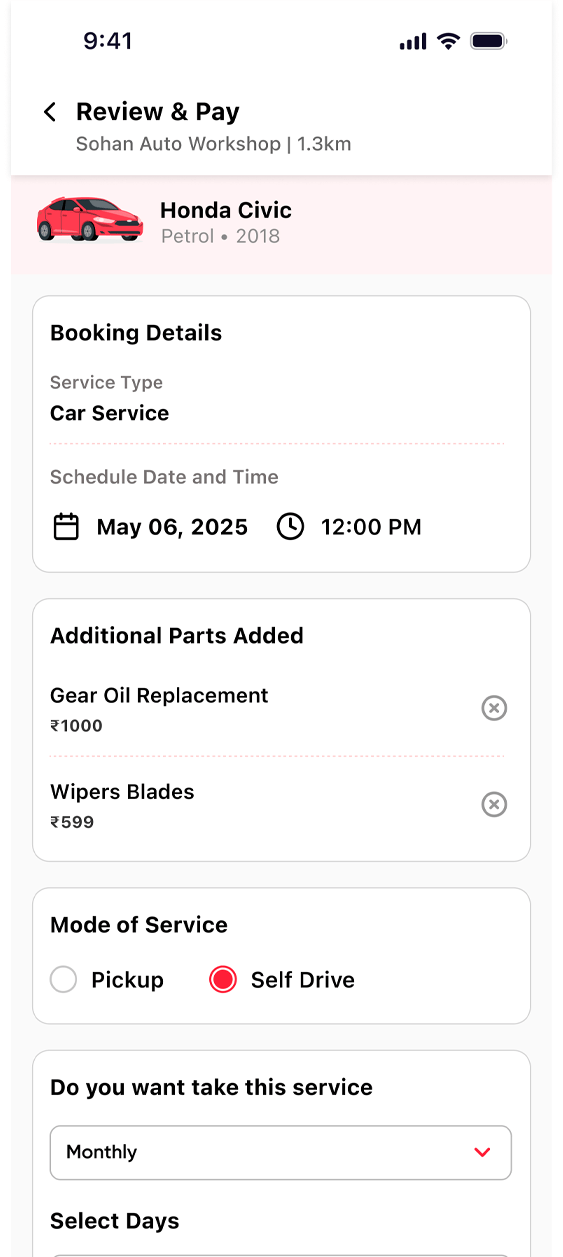Tap the battery icon in status bar

(489, 41)
